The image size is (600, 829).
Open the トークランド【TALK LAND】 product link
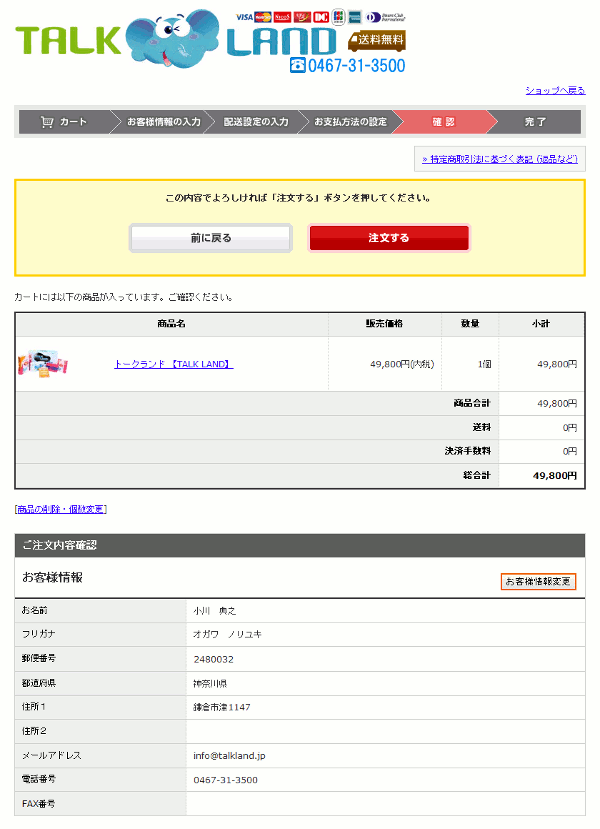coord(173,364)
